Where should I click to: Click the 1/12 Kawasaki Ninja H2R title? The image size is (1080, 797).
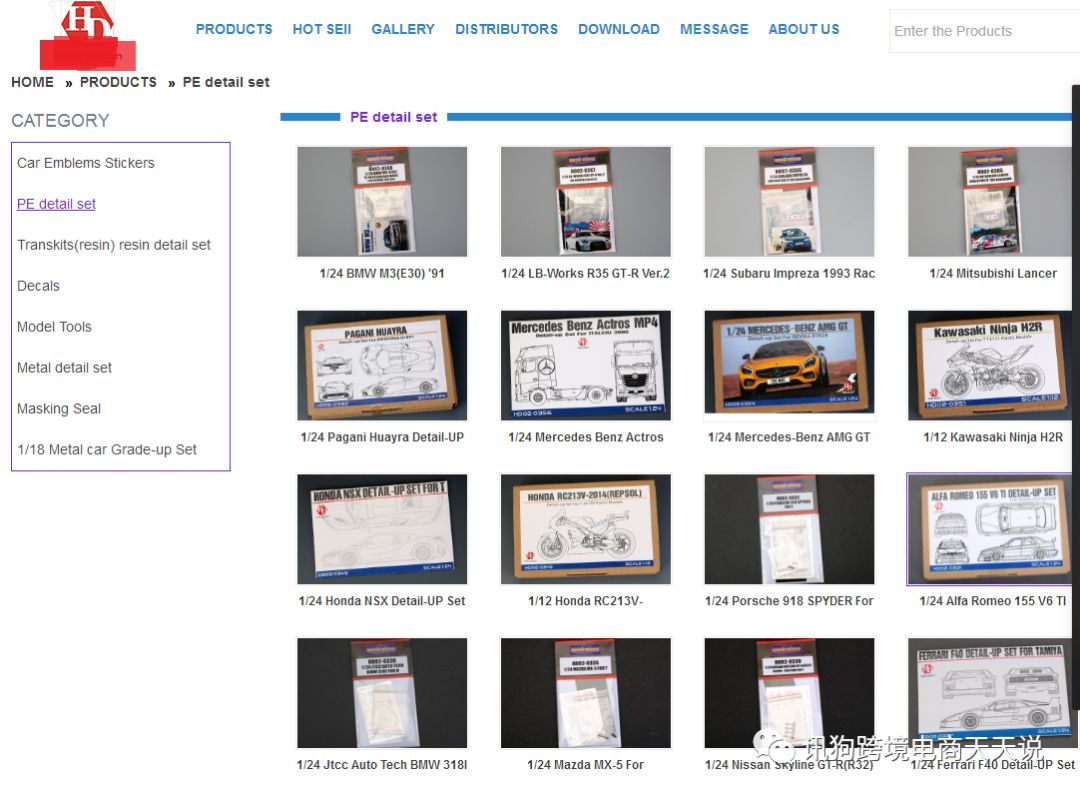pos(993,437)
